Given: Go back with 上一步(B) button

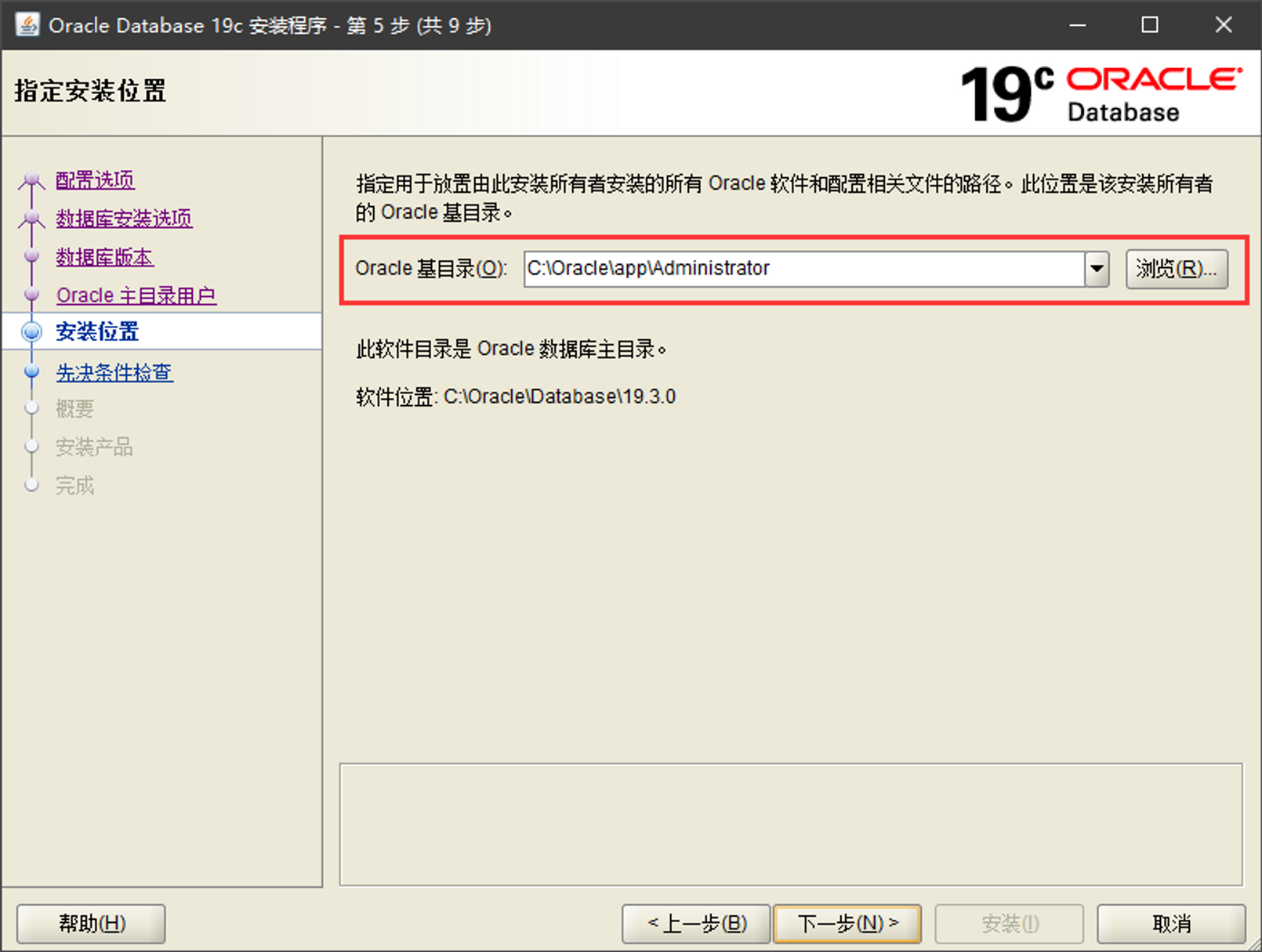Looking at the screenshot, I should [696, 924].
